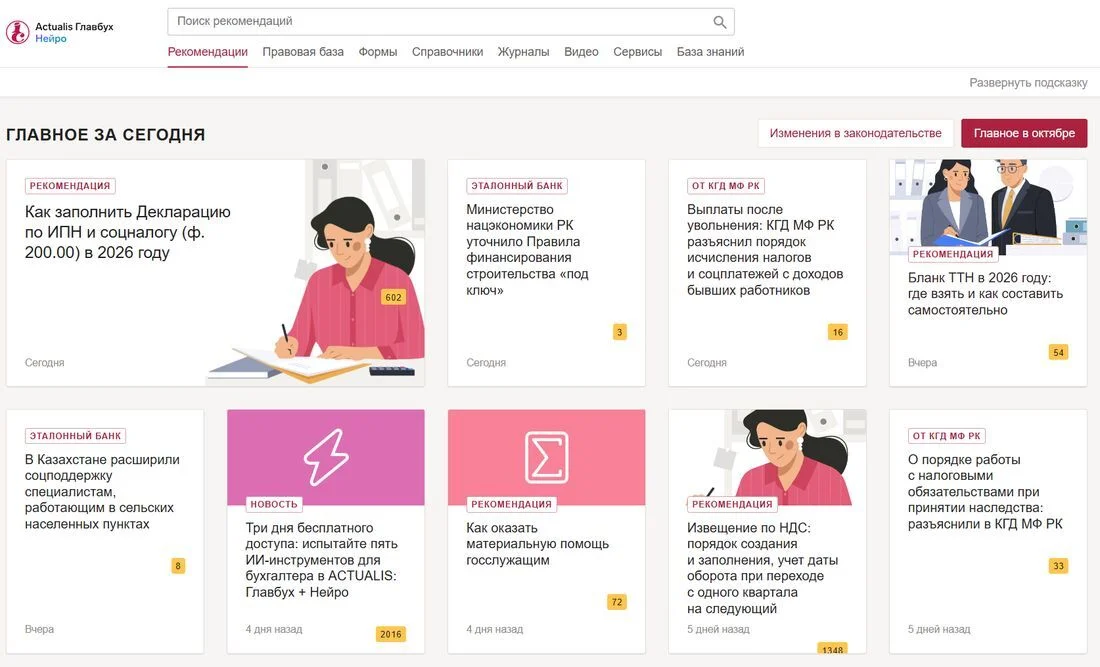The width and height of the screenshot is (1100, 667).
Task: Click the yellow badge showing 3
Action: [619, 332]
